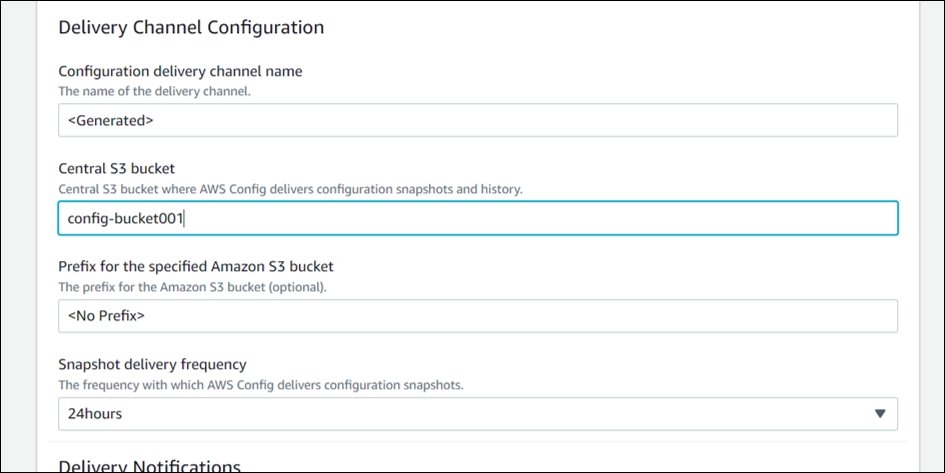The height and width of the screenshot is (473, 945).
Task: Click the Prefix for S3 bucket input
Action: pos(477,316)
